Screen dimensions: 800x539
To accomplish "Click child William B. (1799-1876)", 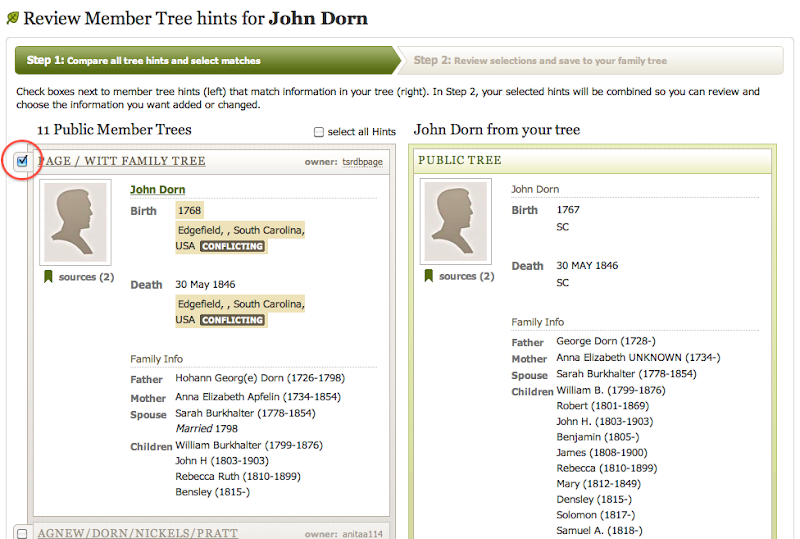I will point(611,390).
